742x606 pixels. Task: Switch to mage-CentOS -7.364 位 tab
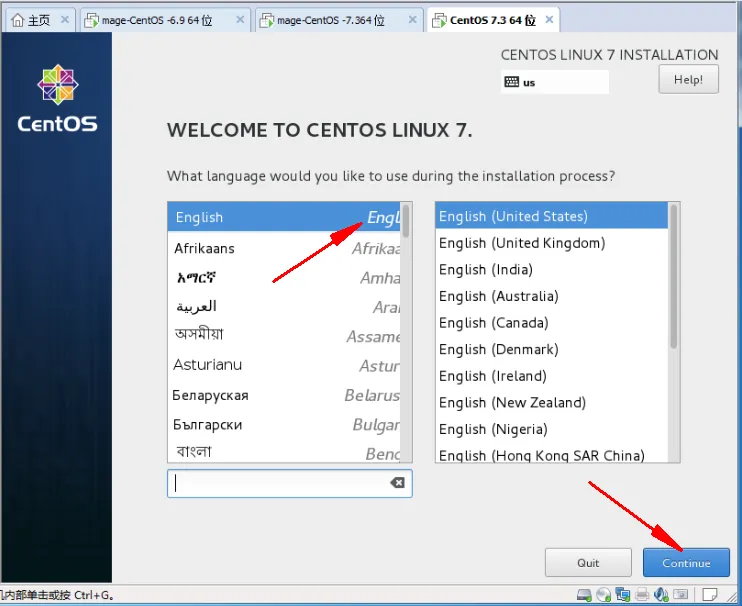339,20
